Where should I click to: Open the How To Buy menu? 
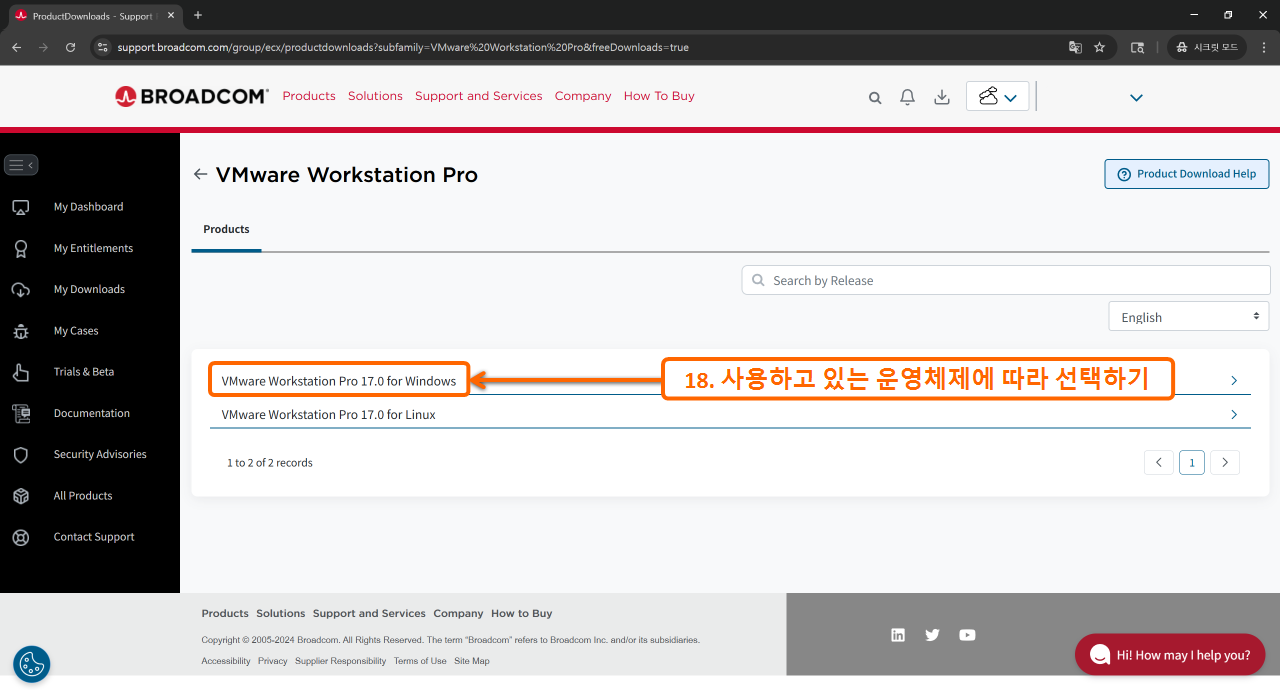pyautogui.click(x=659, y=96)
